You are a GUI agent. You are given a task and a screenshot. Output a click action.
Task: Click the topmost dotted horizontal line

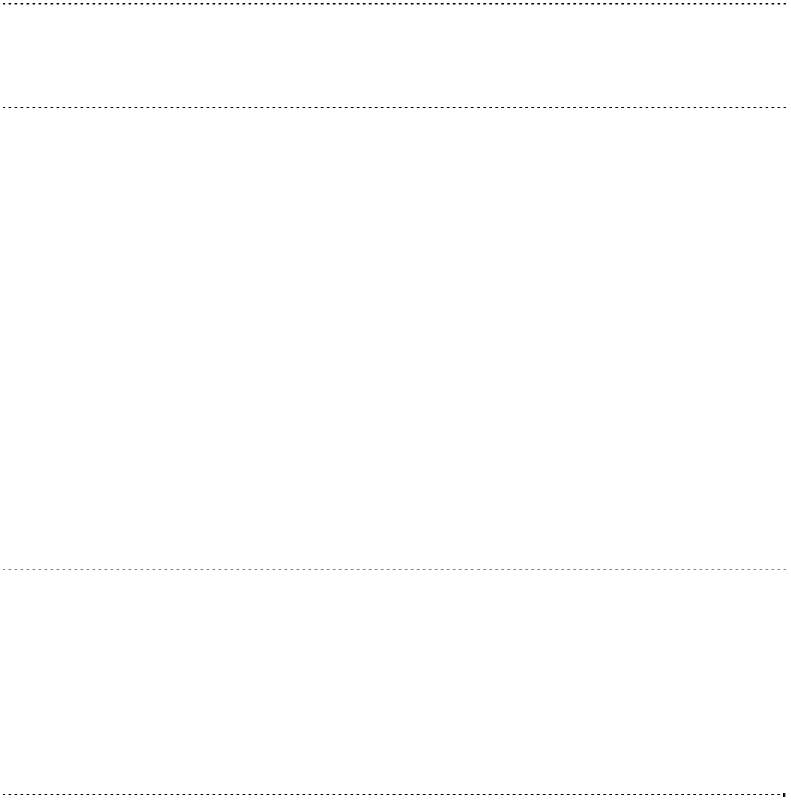pos(395,5)
